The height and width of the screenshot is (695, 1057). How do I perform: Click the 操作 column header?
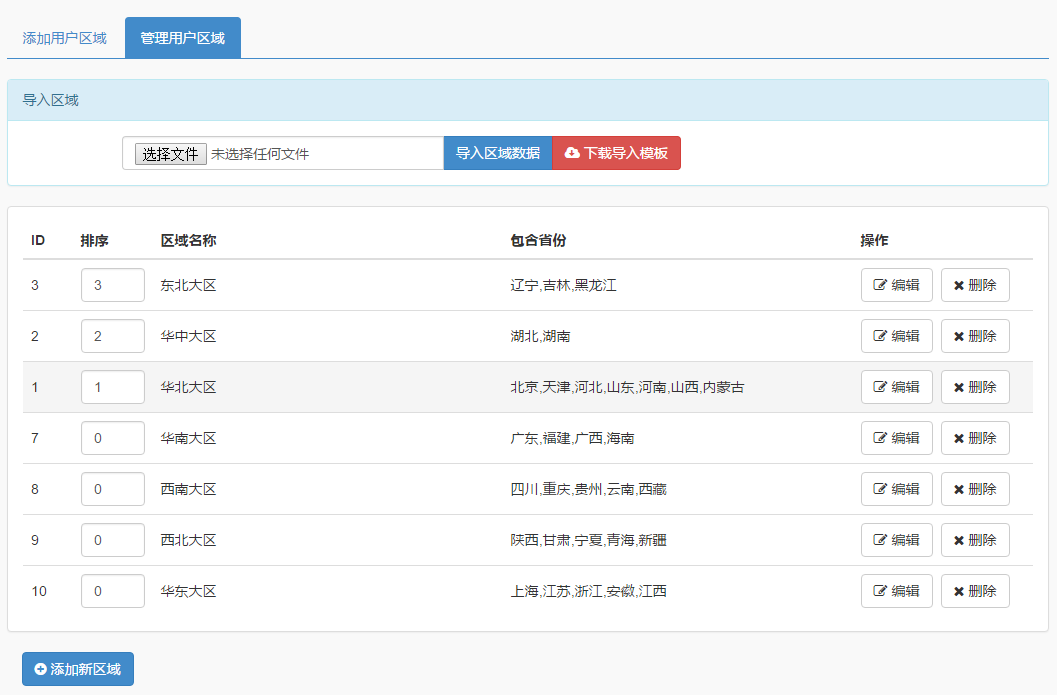(x=874, y=240)
